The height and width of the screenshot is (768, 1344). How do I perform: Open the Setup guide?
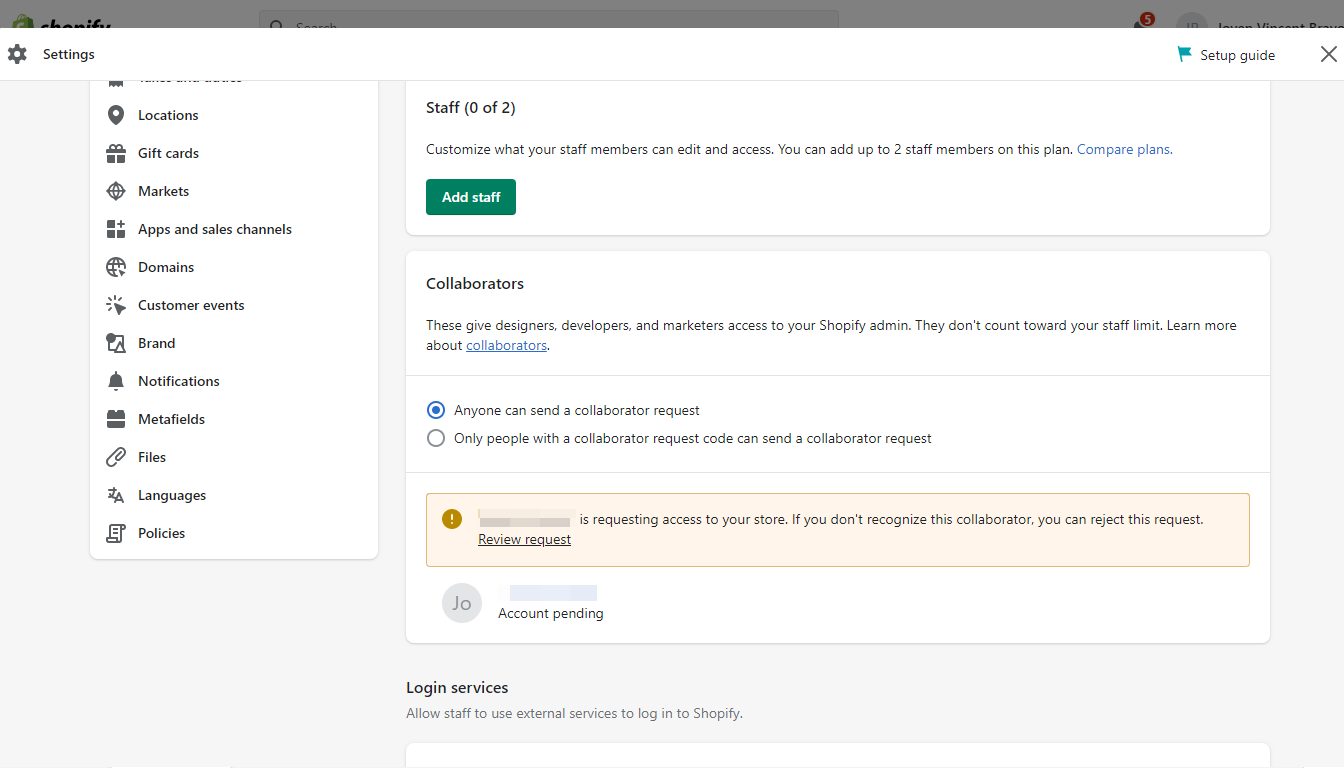click(x=1225, y=54)
